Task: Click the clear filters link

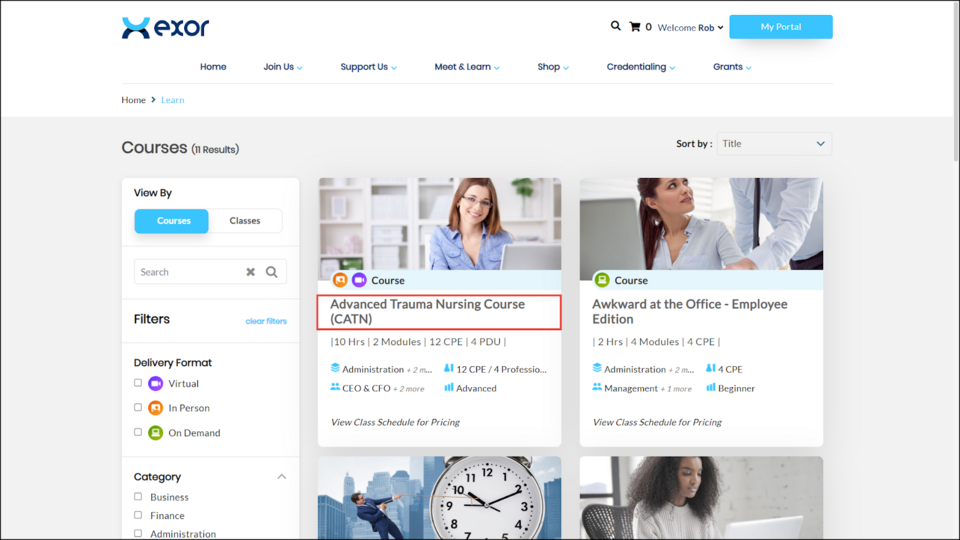Action: (x=266, y=321)
